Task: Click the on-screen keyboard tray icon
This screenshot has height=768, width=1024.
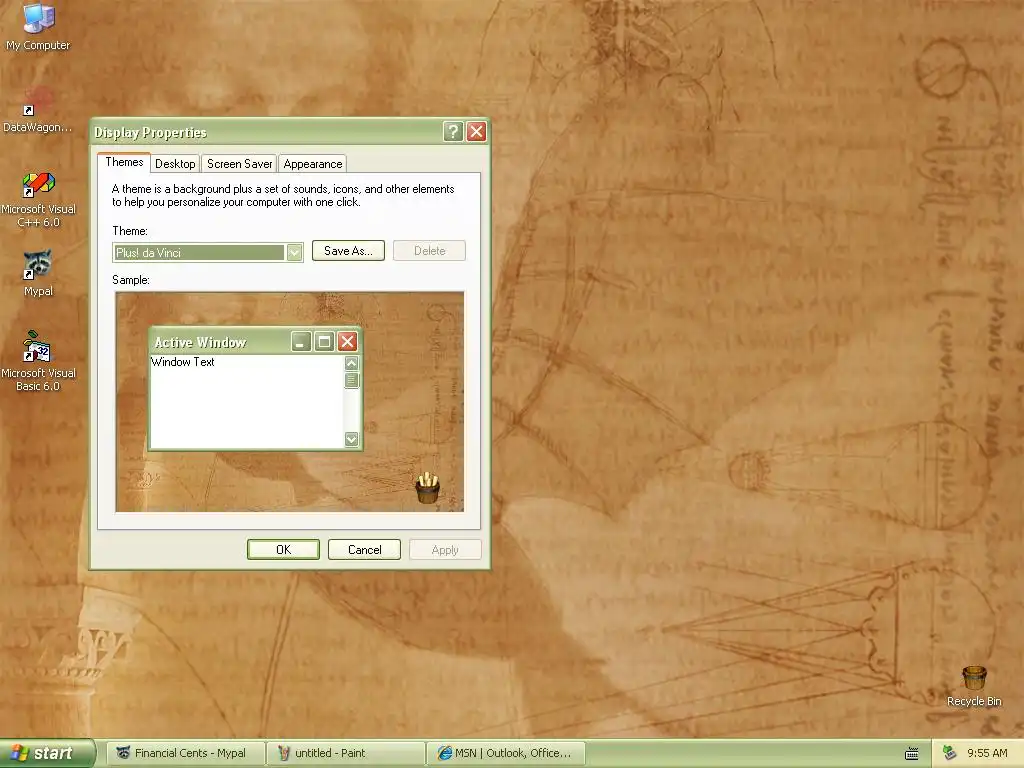Action: 912,754
